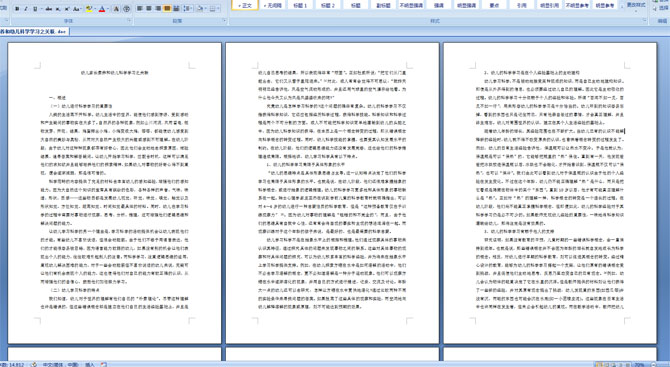The width and height of the screenshot is (670, 367).
Task: Click the 更改样式 button
Action: tap(636, 5)
